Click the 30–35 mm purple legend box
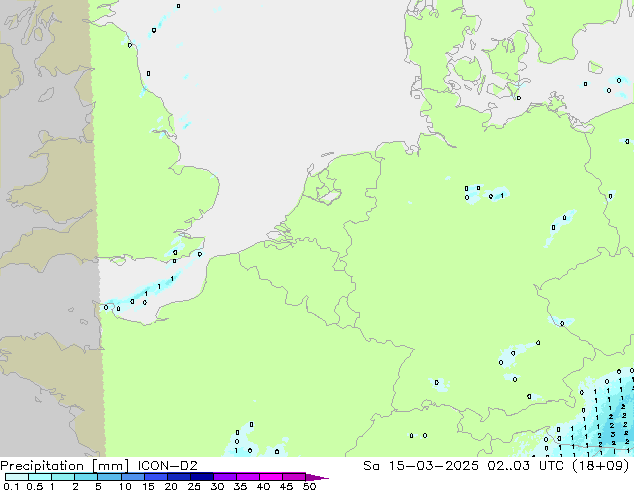Screen dimensions: 634x490 tap(225, 477)
